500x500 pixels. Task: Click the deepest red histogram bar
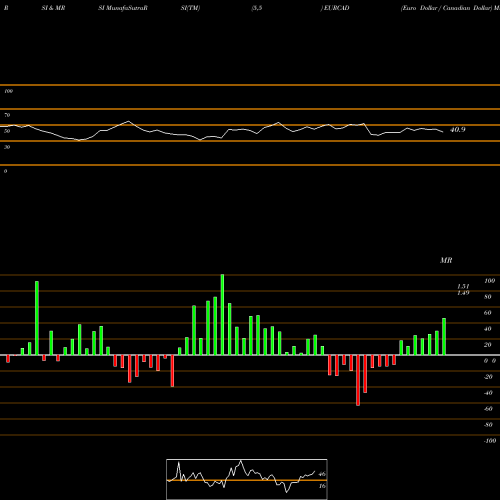click(x=358, y=380)
